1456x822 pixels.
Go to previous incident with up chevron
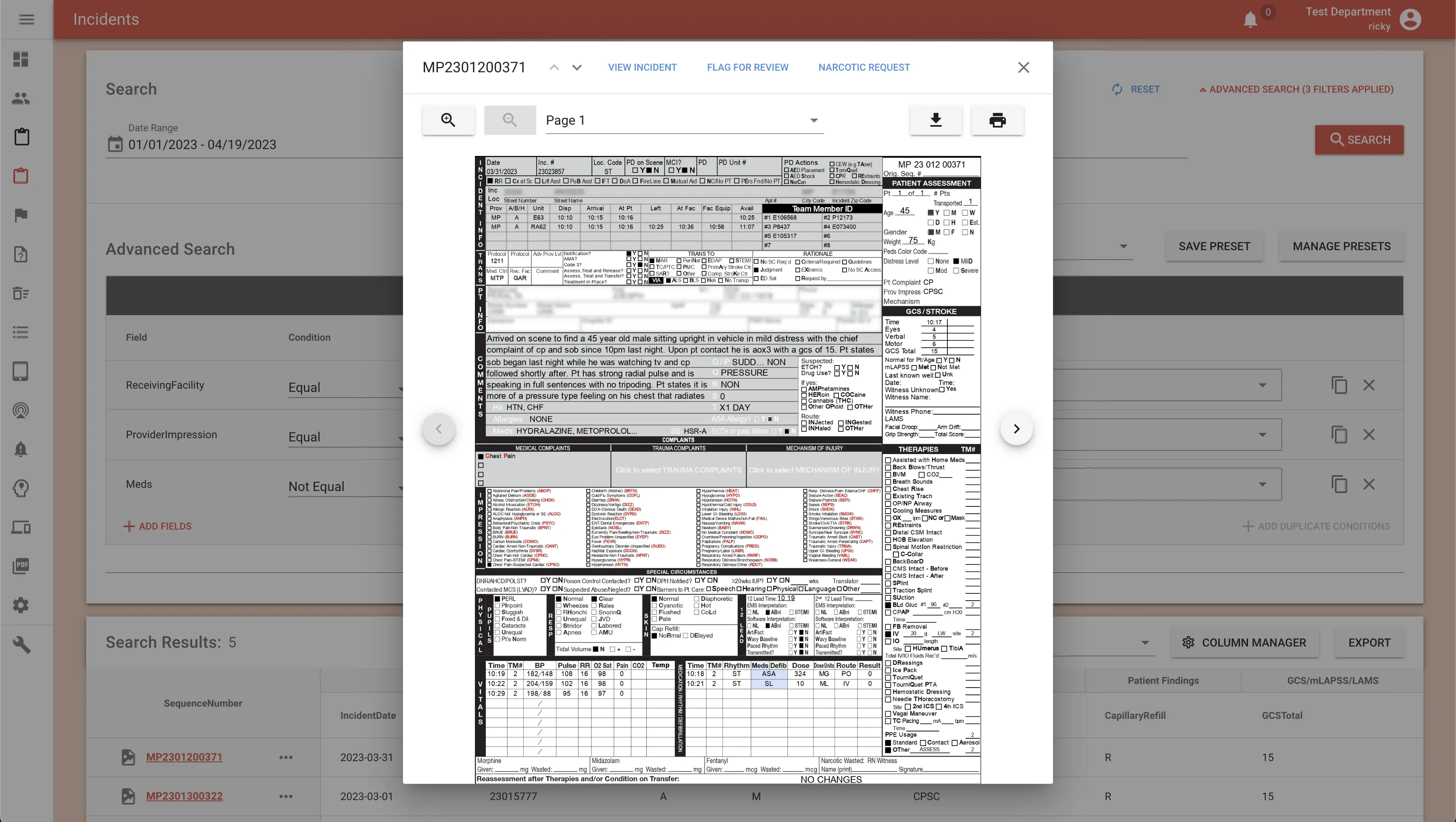pos(554,67)
